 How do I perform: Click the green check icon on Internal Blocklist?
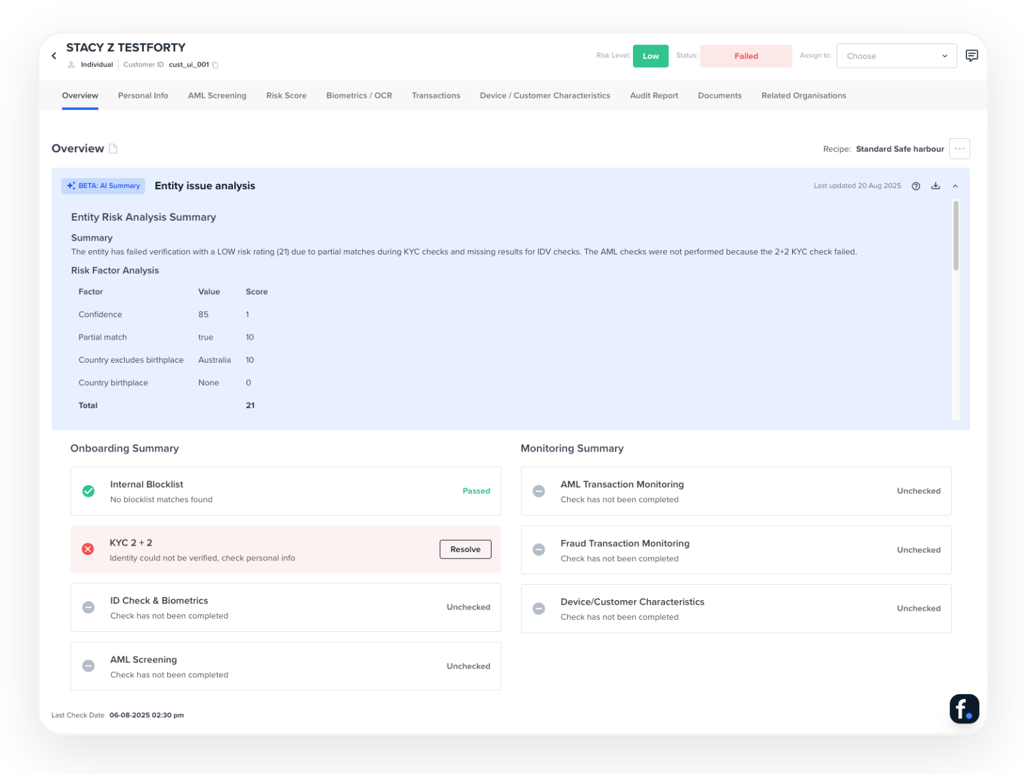click(88, 491)
